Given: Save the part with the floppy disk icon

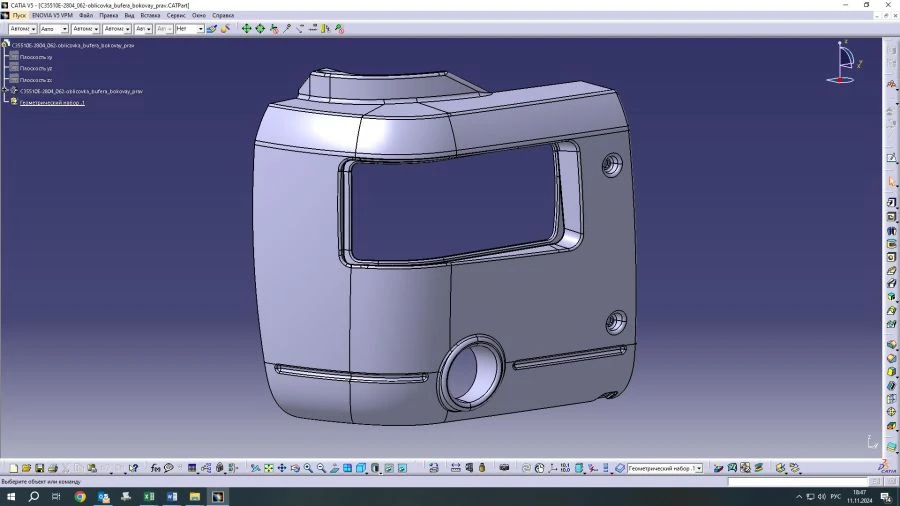Looking at the screenshot, I should tap(39, 468).
